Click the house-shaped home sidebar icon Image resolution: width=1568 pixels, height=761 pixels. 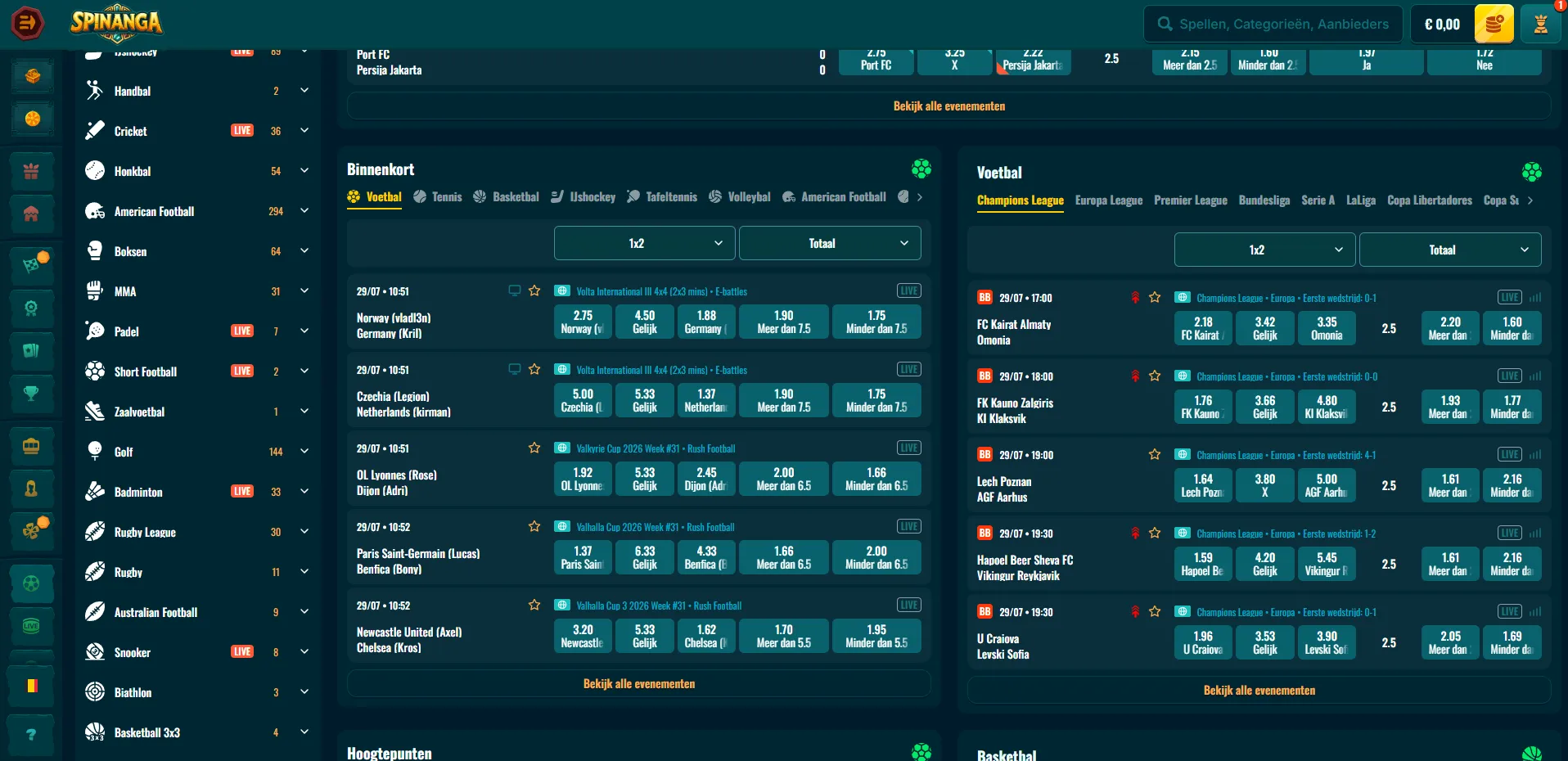31,214
